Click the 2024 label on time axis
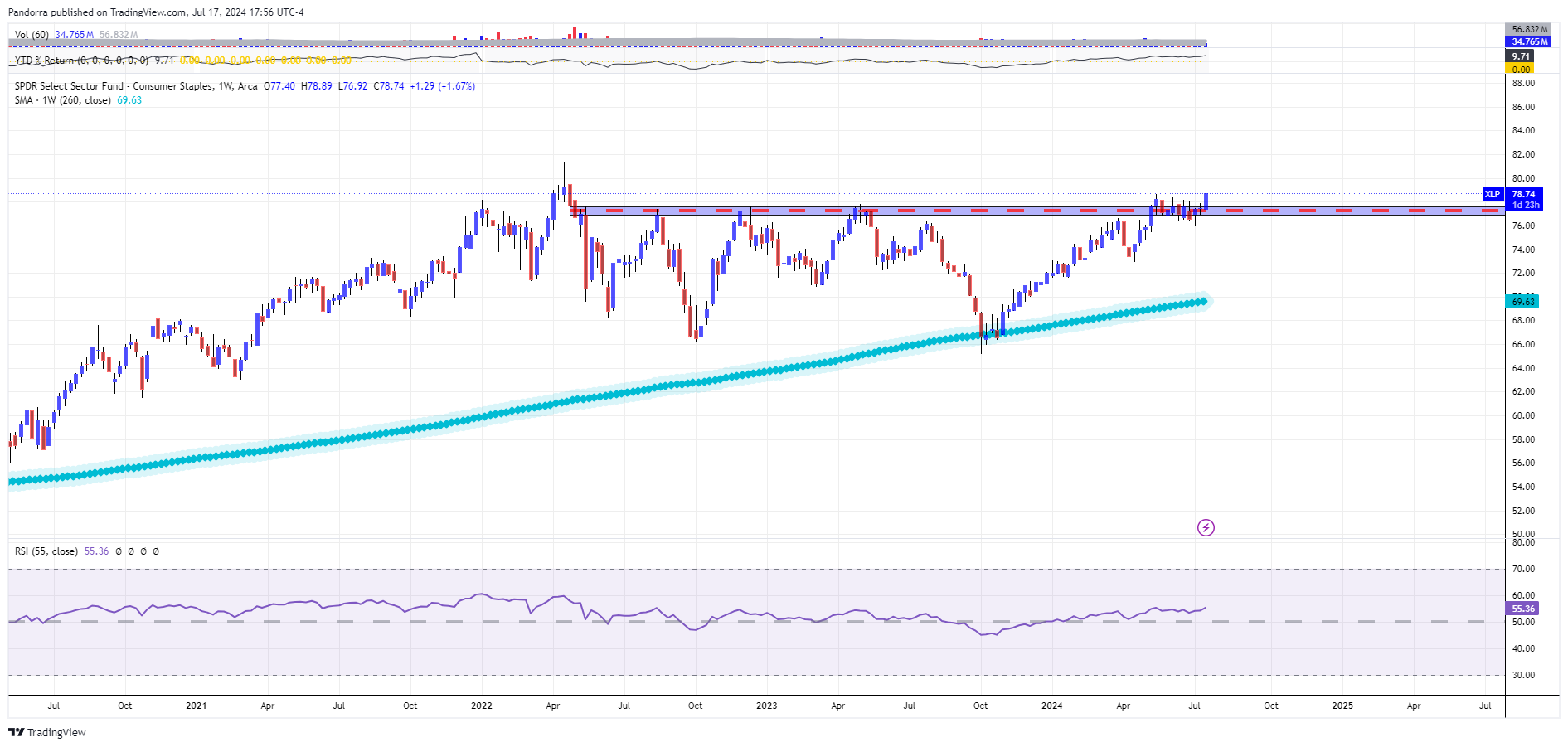This screenshot has width=1568, height=747. coord(1052,706)
